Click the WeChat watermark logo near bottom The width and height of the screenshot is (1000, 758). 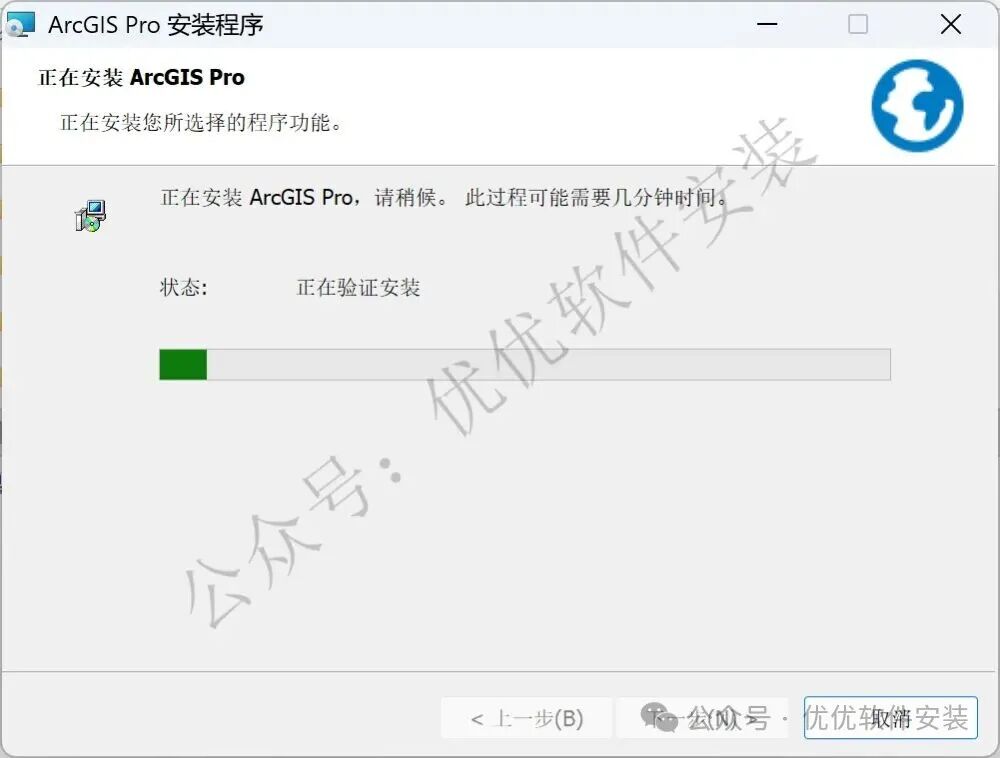[x=659, y=718]
